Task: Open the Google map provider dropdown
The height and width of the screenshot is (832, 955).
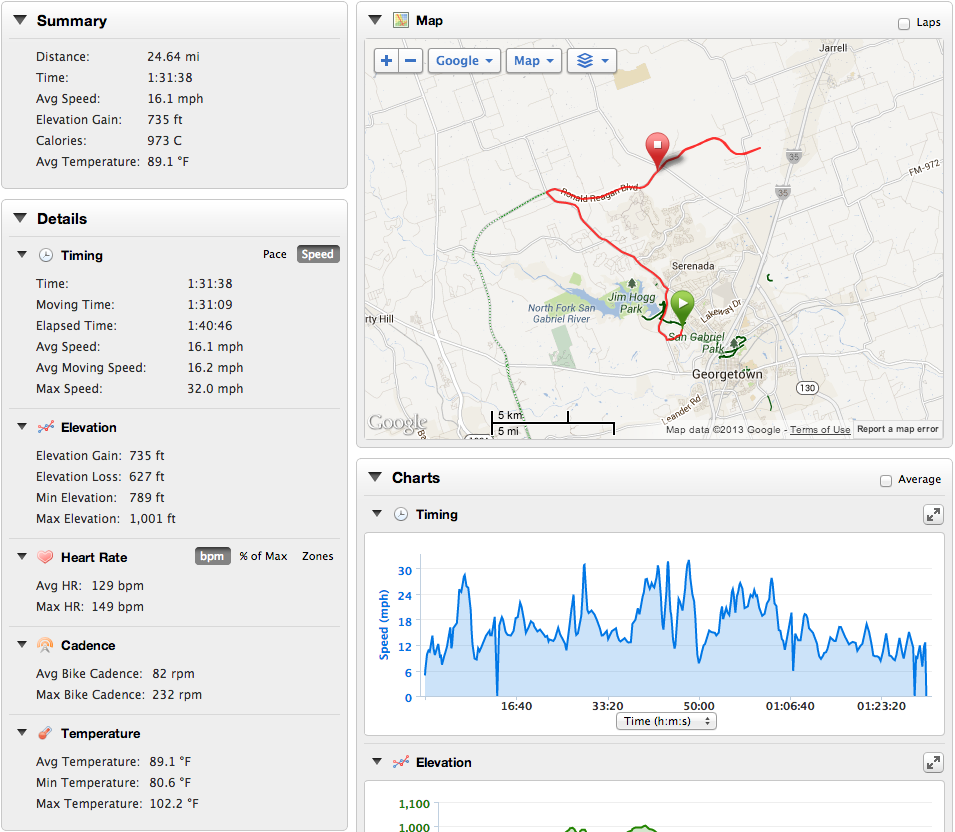Action: tap(464, 61)
